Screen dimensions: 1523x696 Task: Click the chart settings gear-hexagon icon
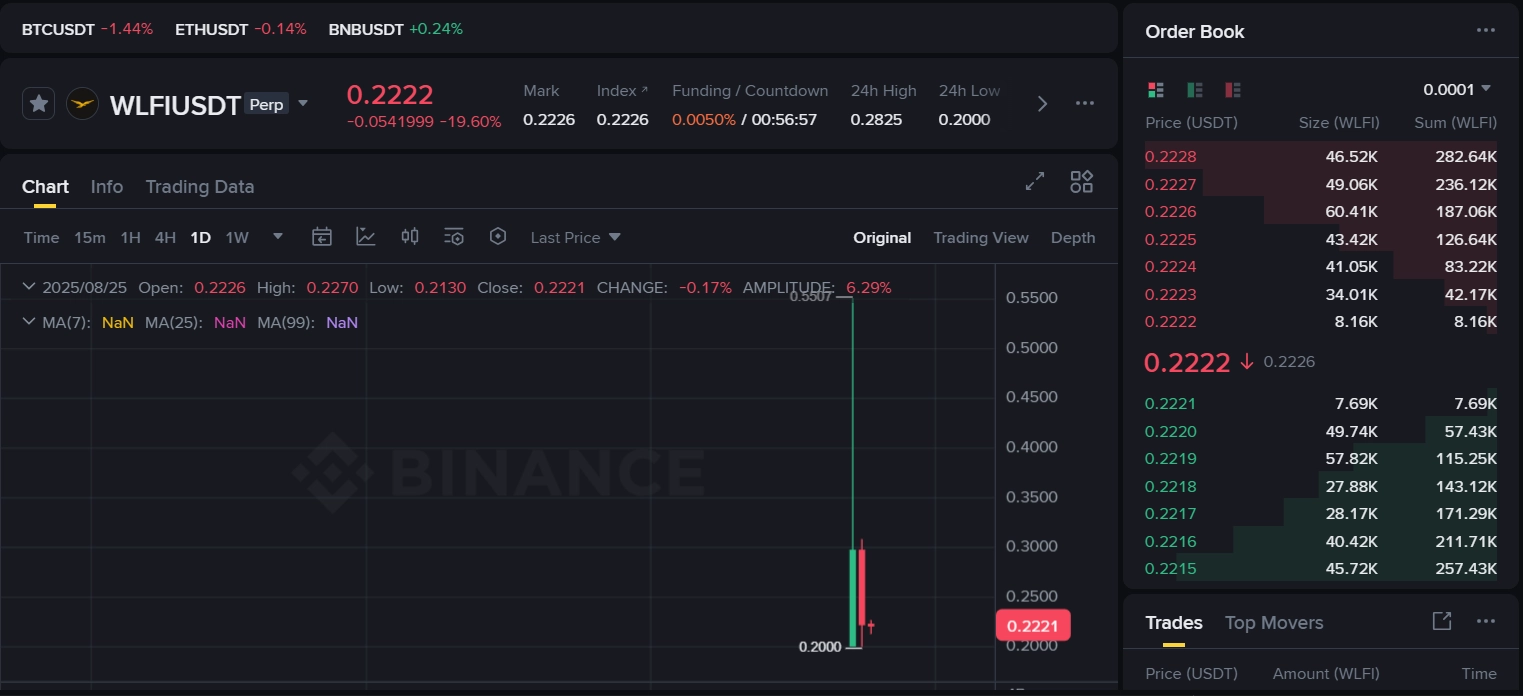498,236
